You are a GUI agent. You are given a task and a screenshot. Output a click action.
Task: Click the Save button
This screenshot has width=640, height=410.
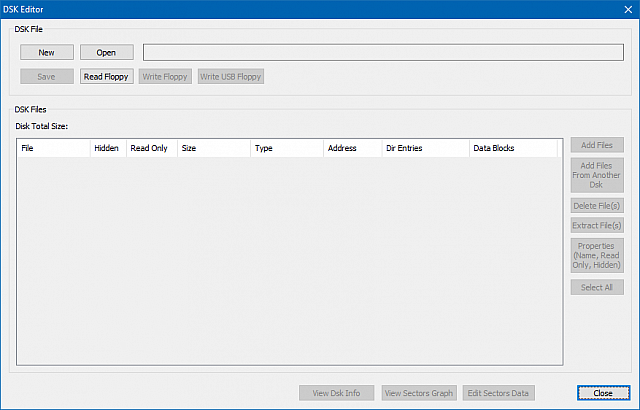(47, 76)
